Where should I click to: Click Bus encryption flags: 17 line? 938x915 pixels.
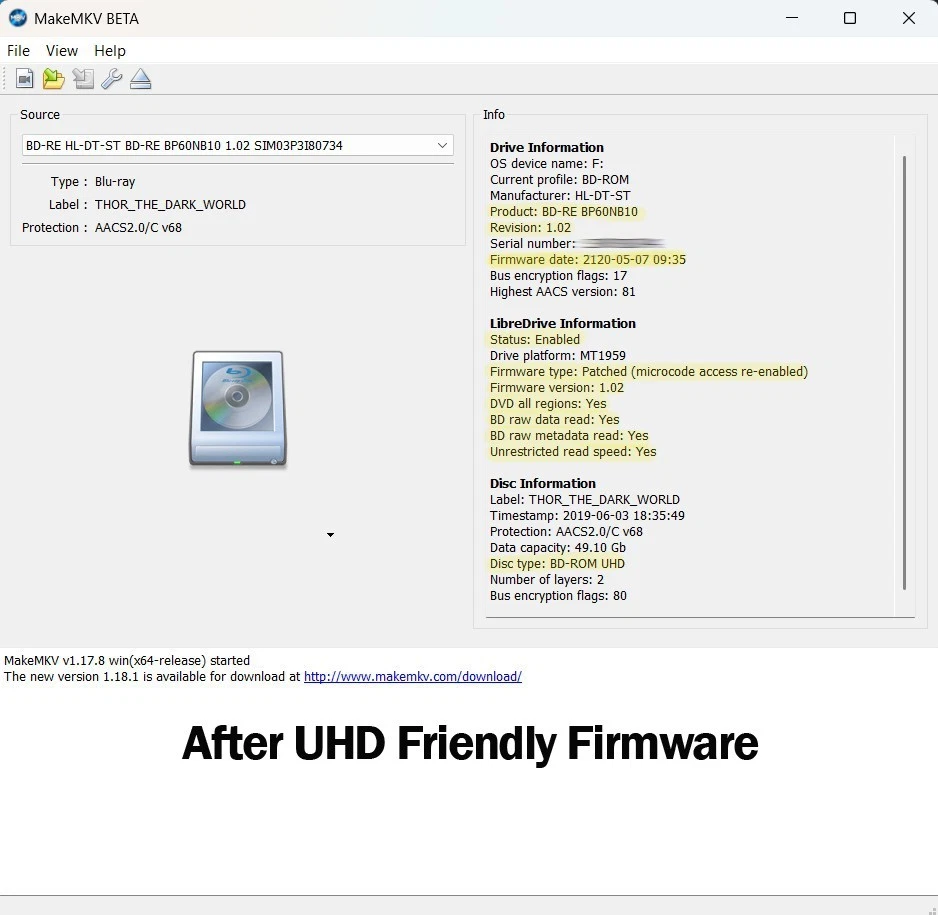pos(558,276)
